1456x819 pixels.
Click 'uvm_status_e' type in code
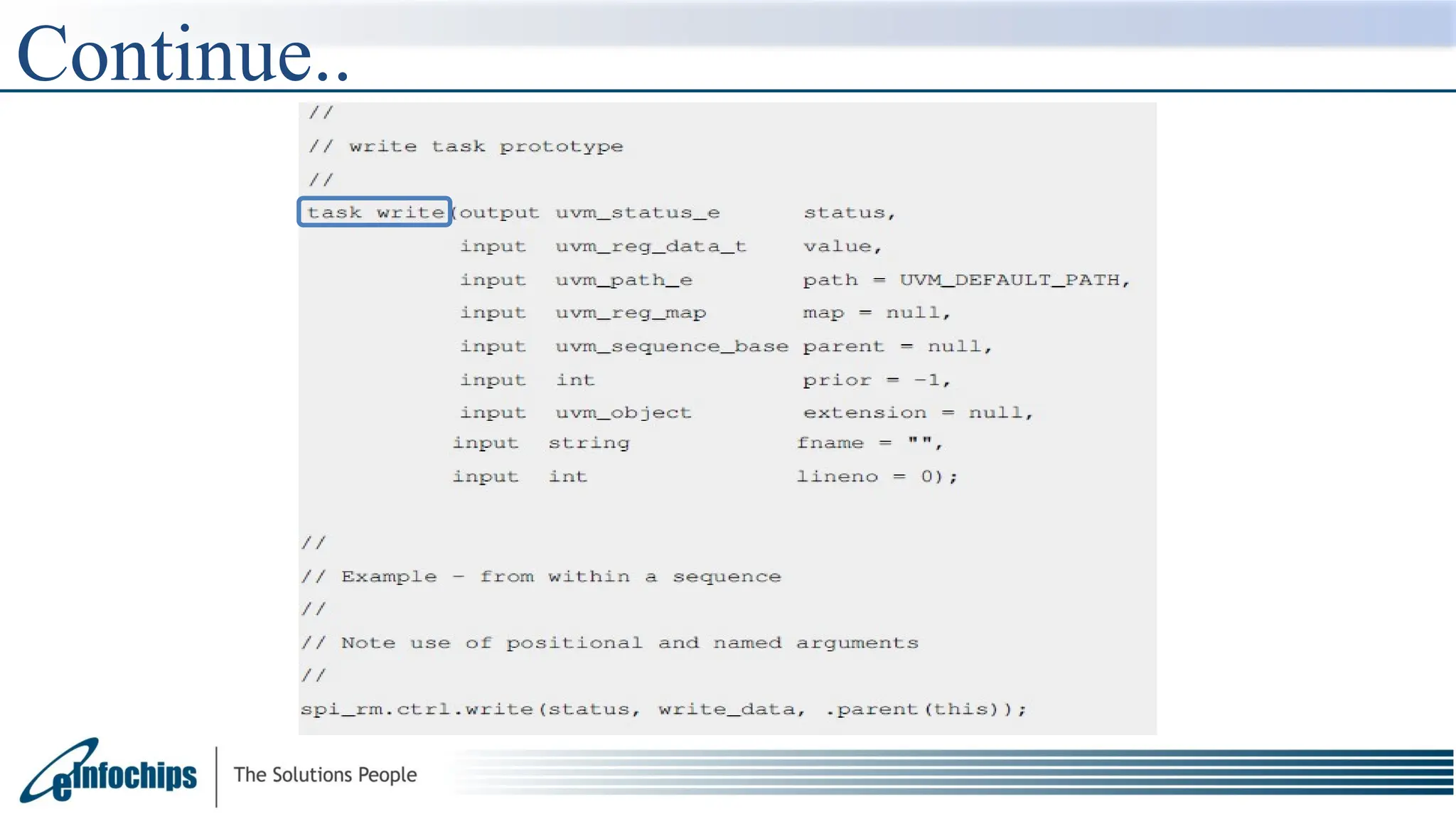637,213
